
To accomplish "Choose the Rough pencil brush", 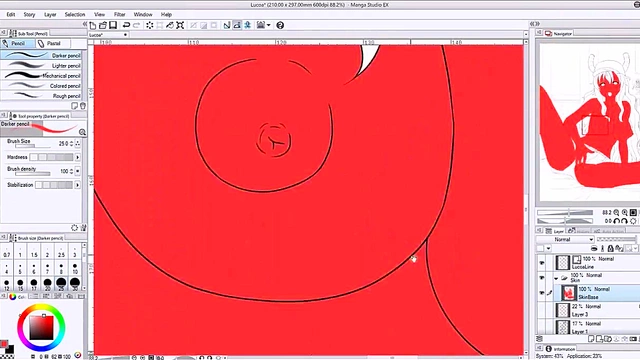I will [x=41, y=96].
